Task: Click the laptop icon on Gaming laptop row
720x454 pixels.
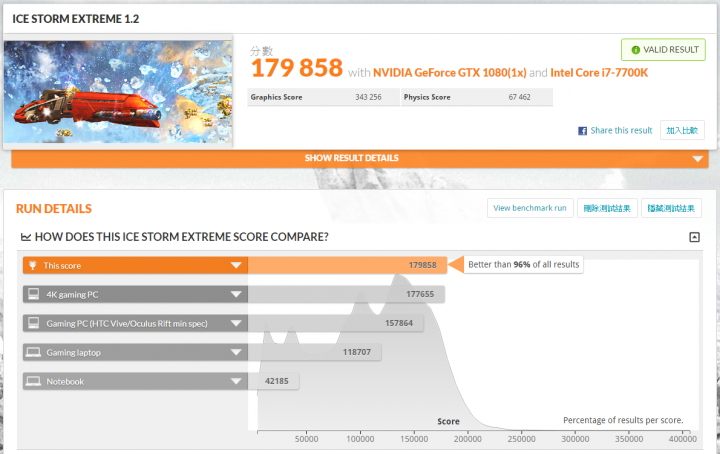Action: [33, 352]
